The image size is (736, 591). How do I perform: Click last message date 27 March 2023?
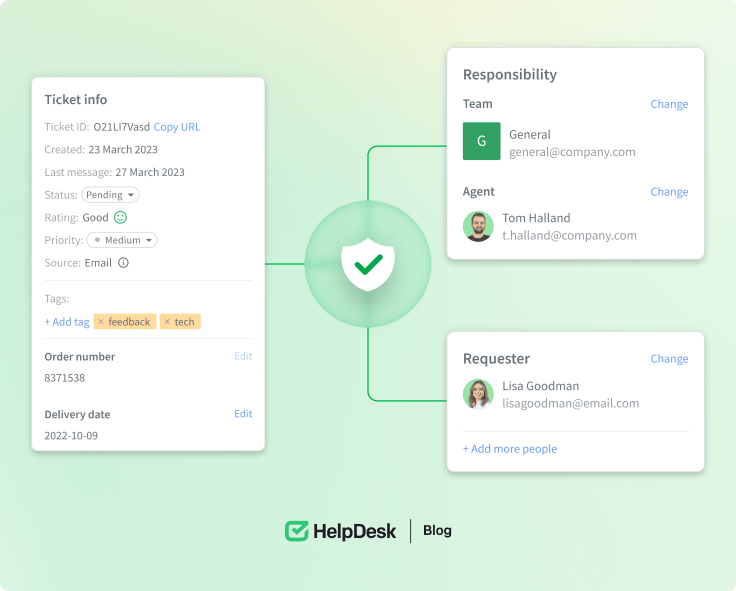point(150,172)
